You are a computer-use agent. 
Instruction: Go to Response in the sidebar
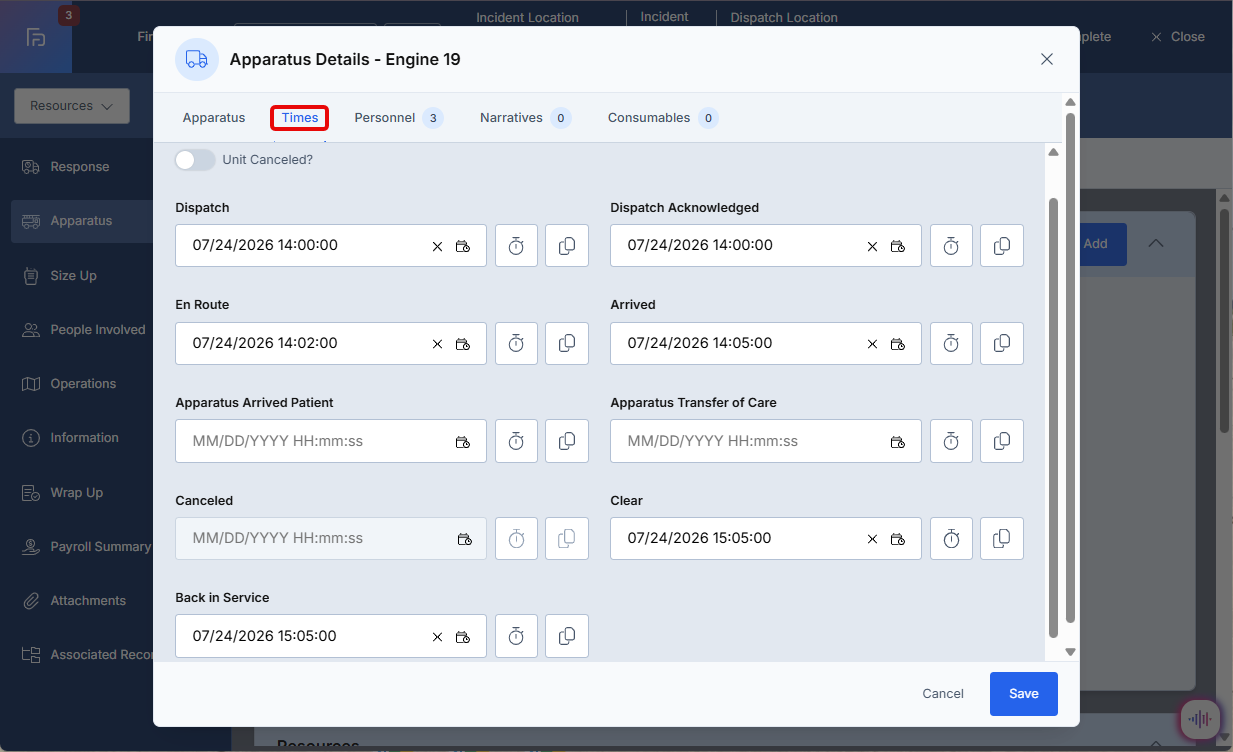click(x=80, y=167)
